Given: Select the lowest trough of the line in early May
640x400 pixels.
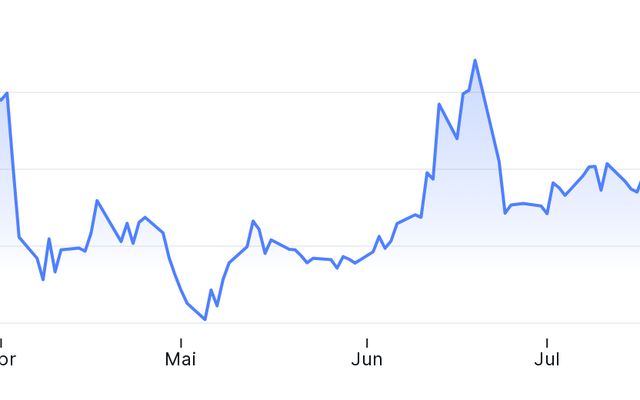Looking at the screenshot, I should [205, 320].
